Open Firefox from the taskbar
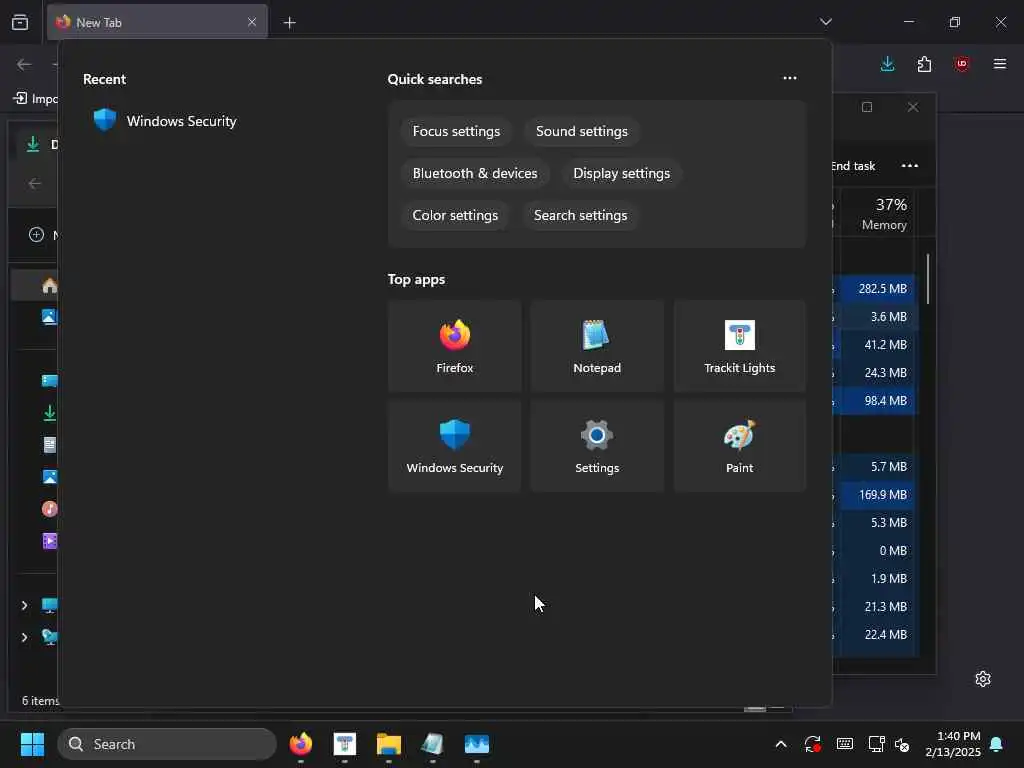 [x=300, y=744]
